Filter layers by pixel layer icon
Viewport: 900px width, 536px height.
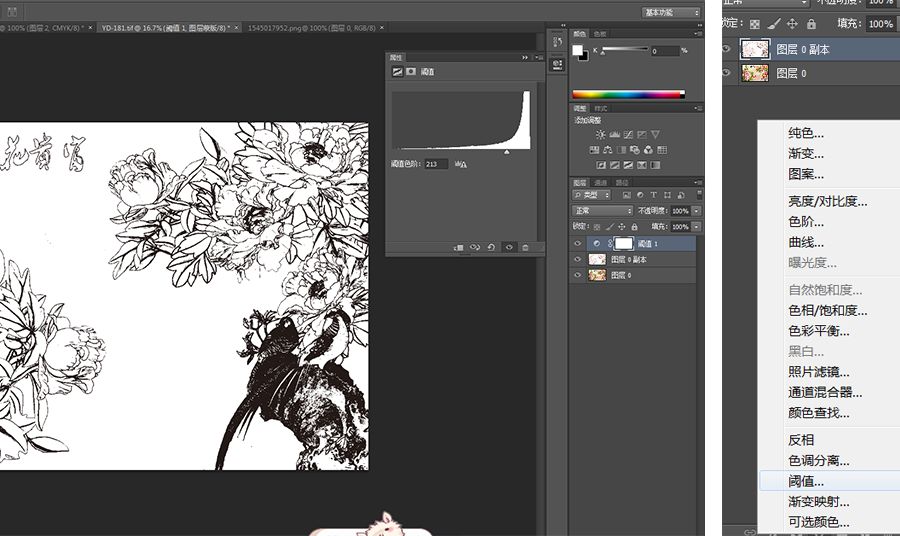627,195
